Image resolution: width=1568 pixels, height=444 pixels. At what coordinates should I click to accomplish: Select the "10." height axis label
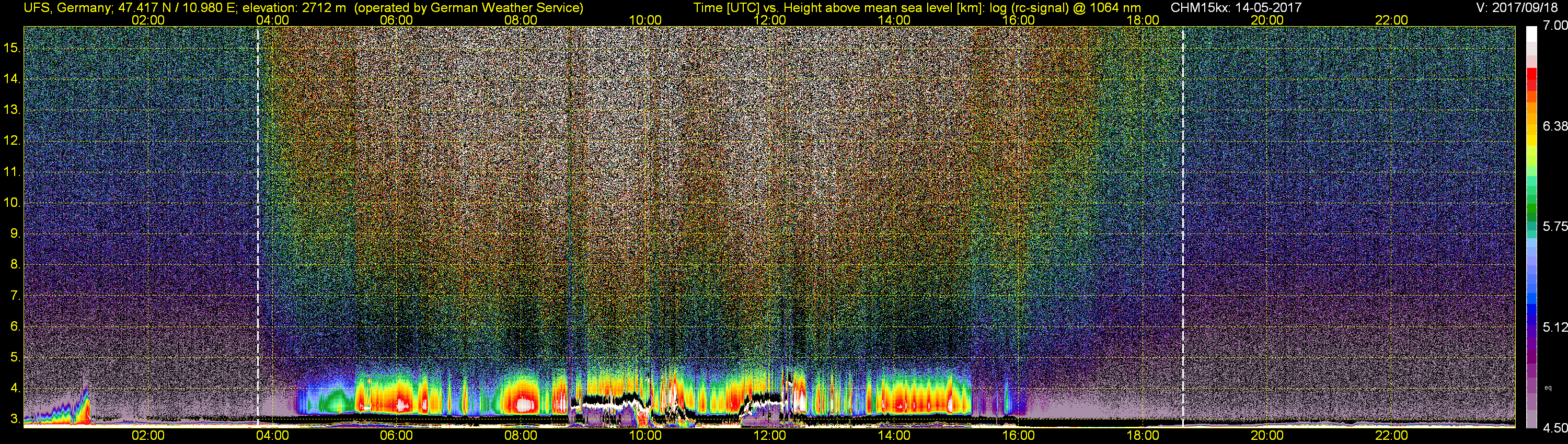[12, 203]
